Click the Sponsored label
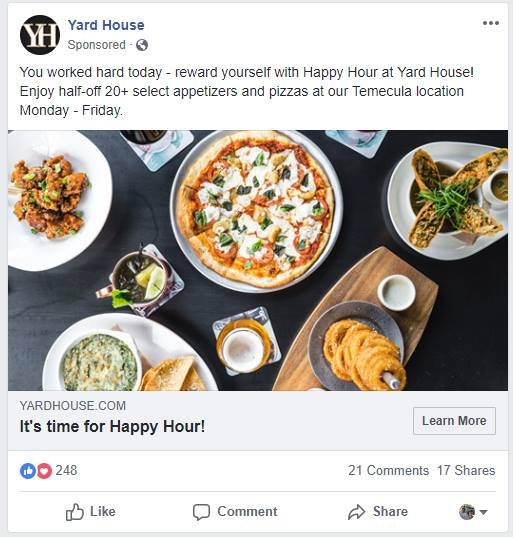Screen dimensions: 513x537 (97, 45)
